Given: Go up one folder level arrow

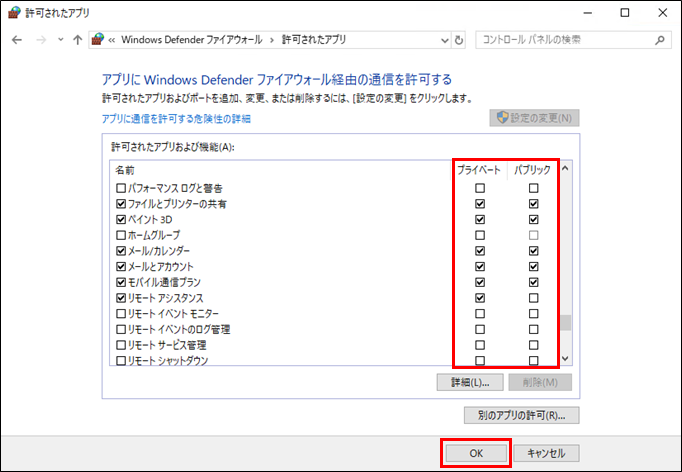Looking at the screenshot, I should pos(77,40).
